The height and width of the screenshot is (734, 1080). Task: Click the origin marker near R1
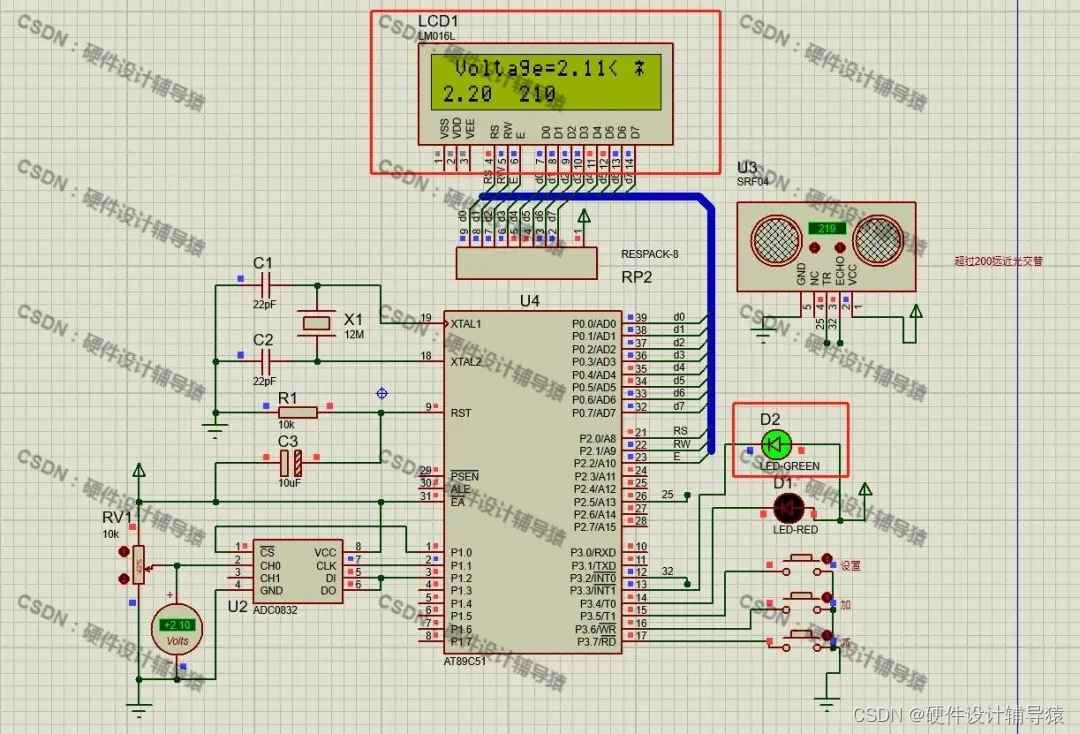(x=382, y=393)
